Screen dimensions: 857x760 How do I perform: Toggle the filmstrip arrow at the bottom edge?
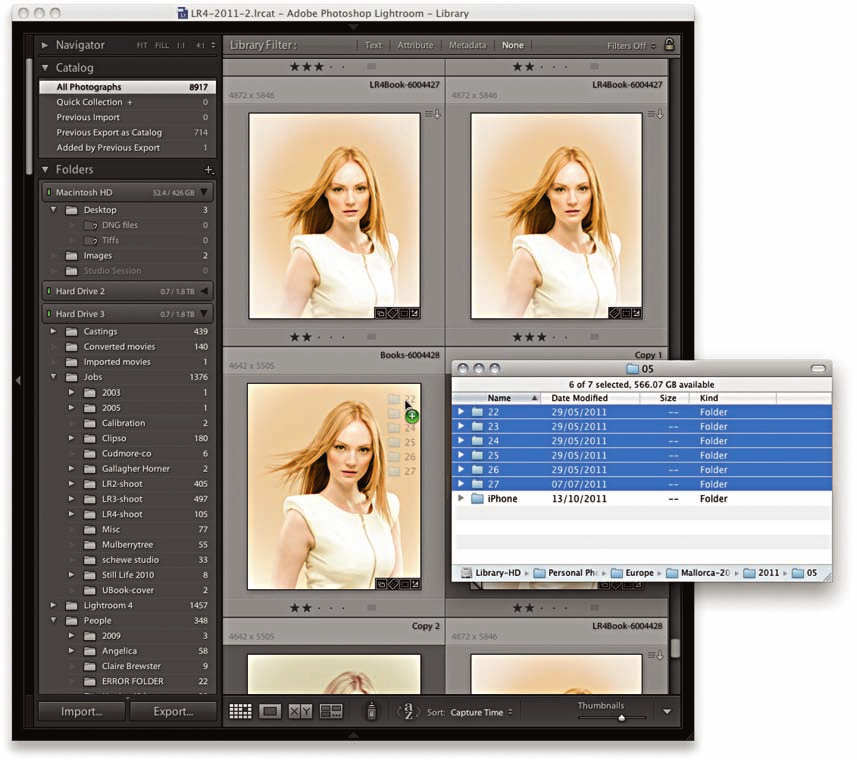coord(354,735)
